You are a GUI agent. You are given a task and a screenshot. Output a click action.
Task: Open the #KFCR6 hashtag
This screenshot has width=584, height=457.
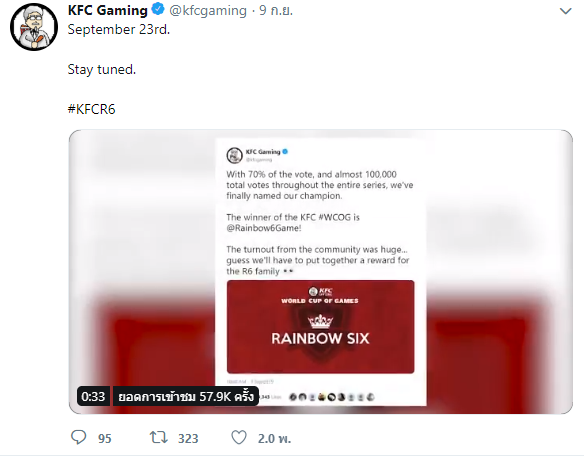click(92, 110)
